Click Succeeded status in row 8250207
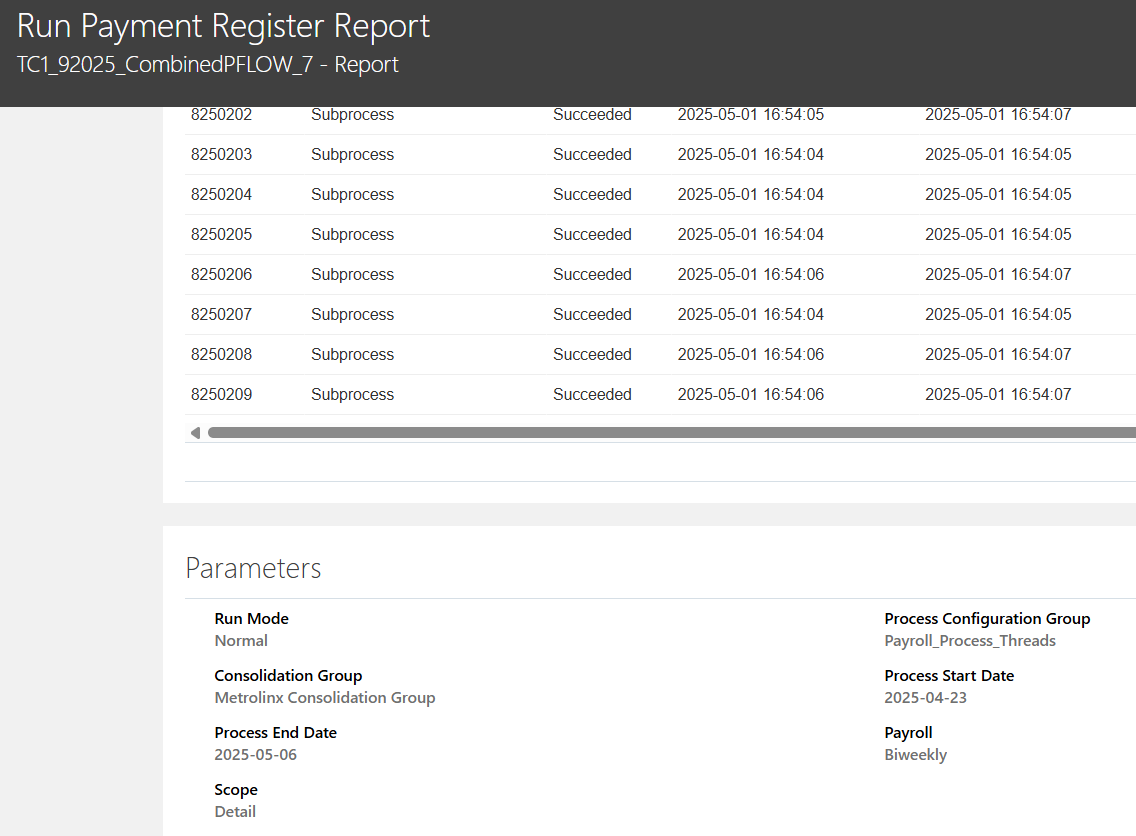The width and height of the screenshot is (1136, 836). tap(593, 314)
